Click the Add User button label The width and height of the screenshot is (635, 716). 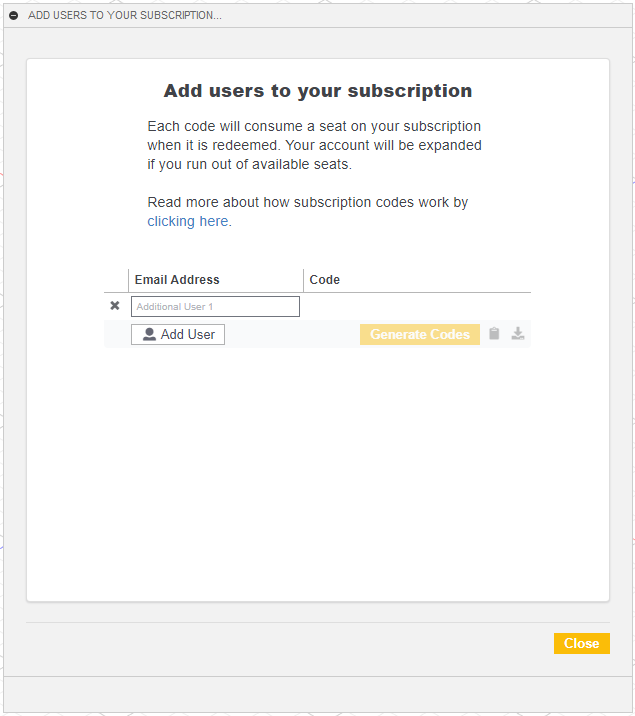188,335
